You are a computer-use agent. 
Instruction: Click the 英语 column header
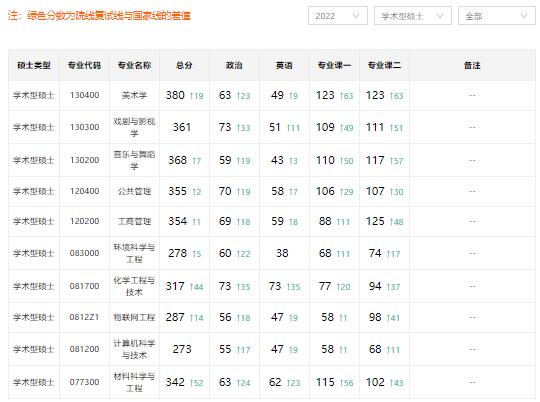284,65
